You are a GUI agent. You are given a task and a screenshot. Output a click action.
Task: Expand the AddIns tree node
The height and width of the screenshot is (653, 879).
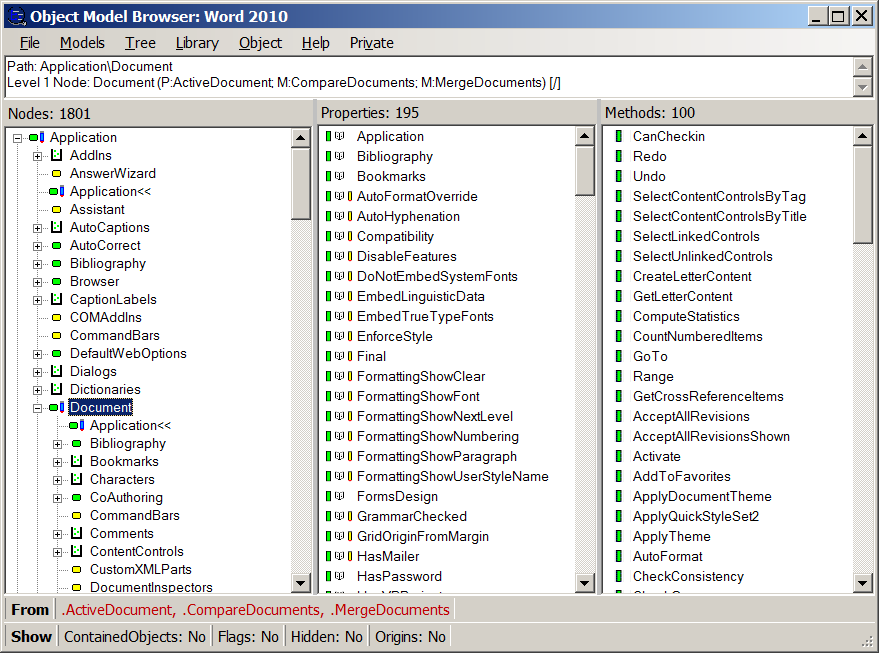[37, 156]
